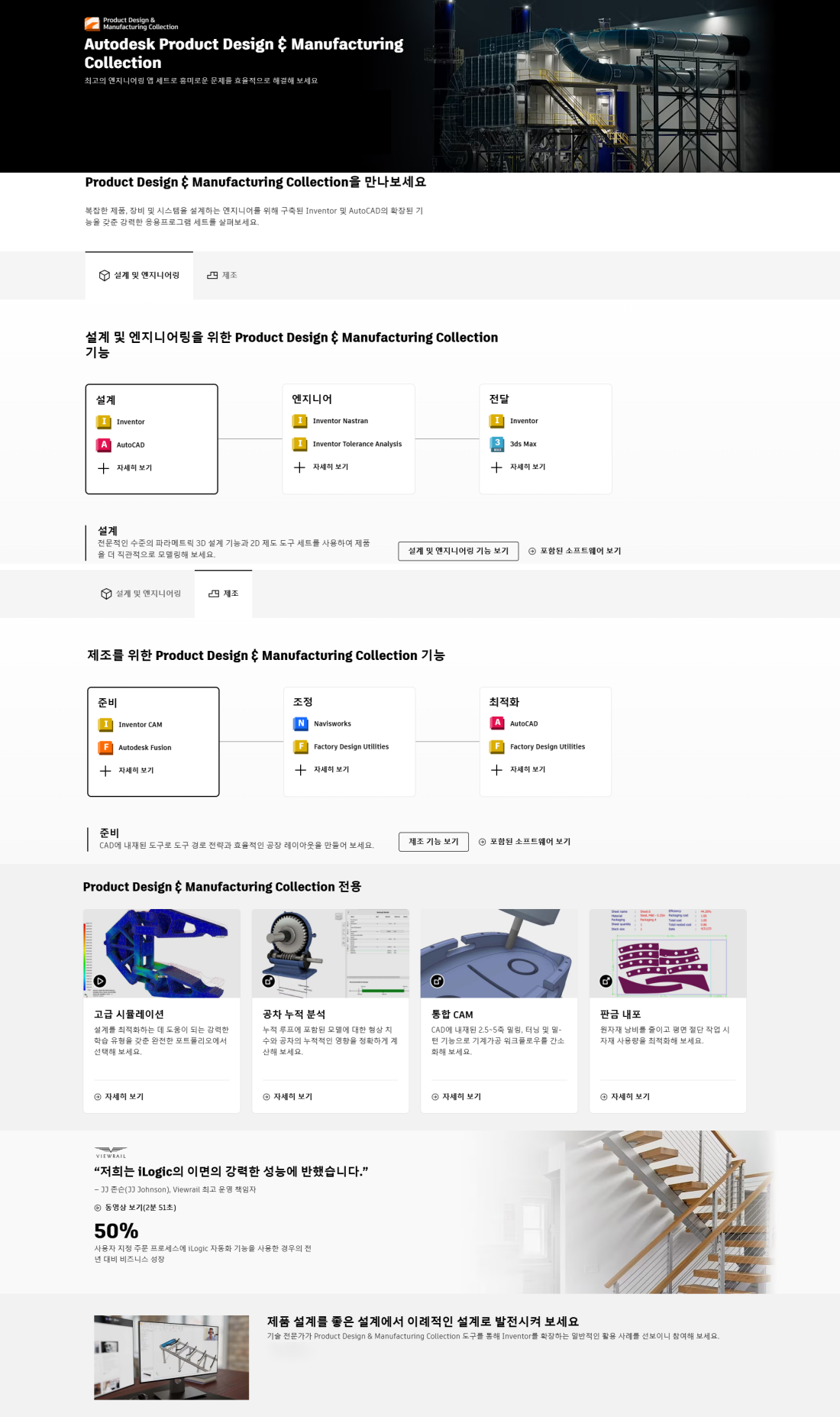Click 제품 설계를 좋은 설계에서 이례적인 설계로 heading
This screenshot has height=1417, width=840.
[x=423, y=1322]
